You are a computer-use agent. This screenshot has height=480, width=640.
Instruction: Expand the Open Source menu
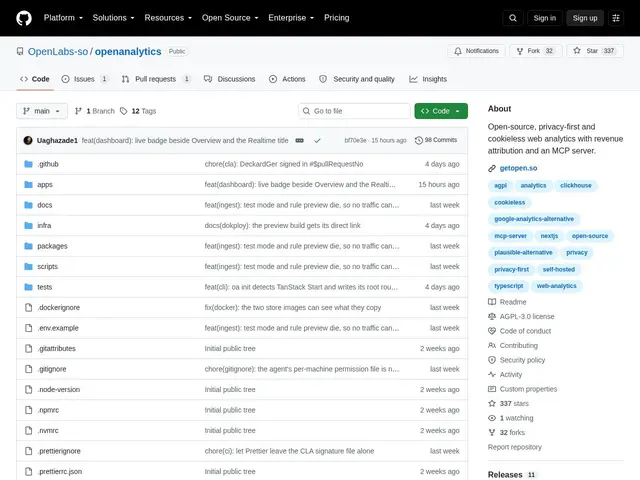[x=230, y=18]
